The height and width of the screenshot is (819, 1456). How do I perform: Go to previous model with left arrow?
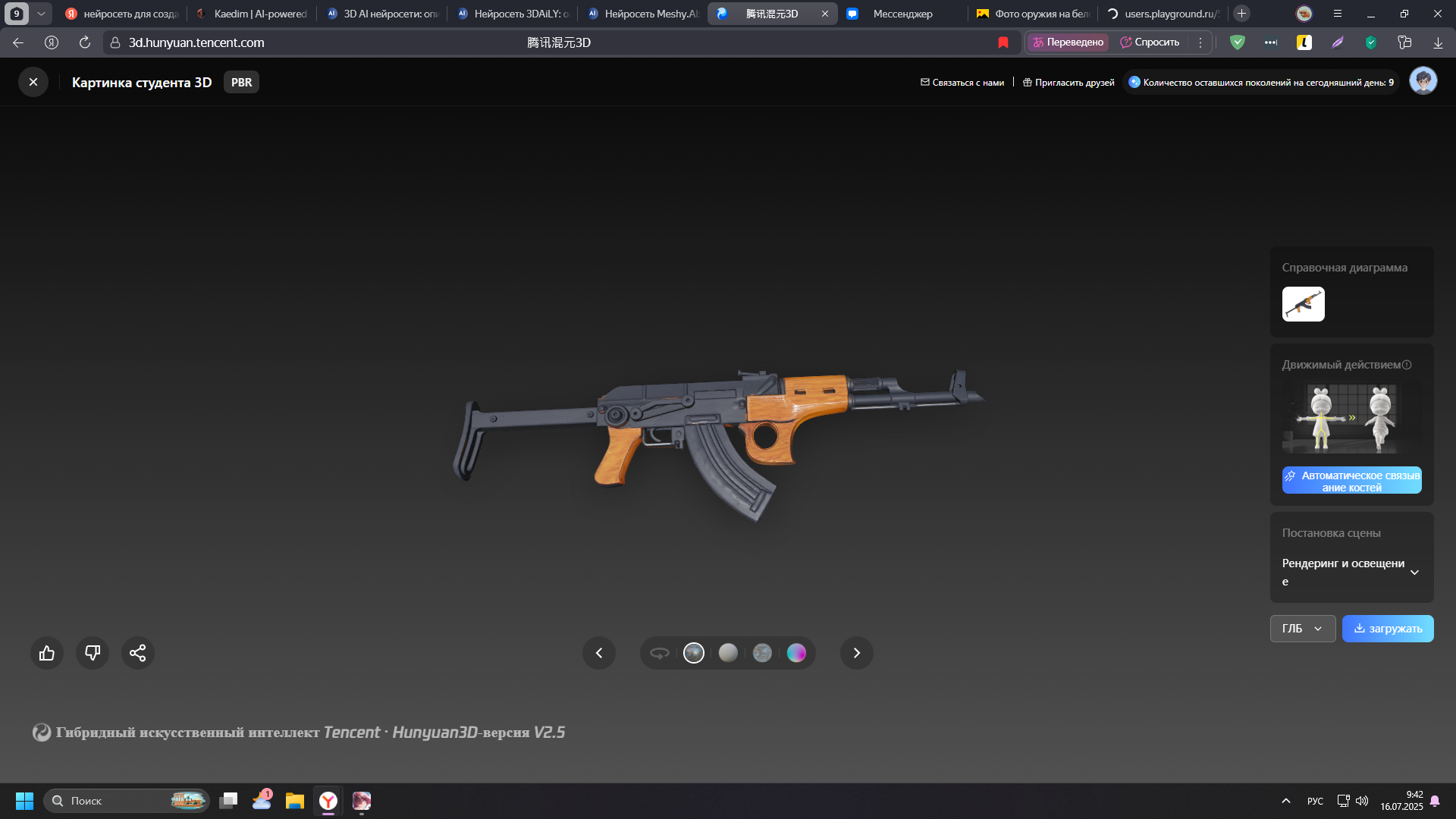[x=599, y=653]
